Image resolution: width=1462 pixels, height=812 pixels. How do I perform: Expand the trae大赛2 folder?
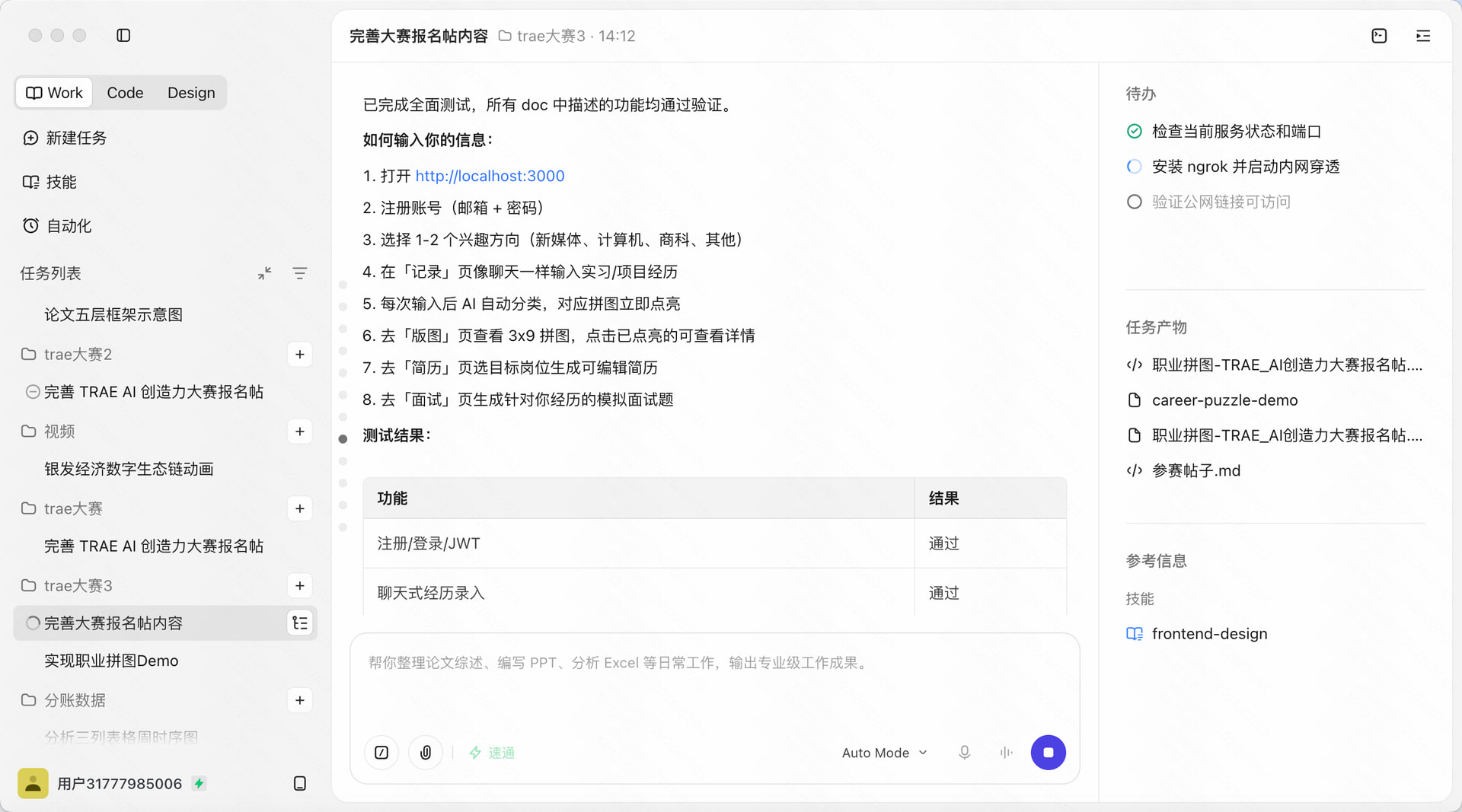pos(66,355)
